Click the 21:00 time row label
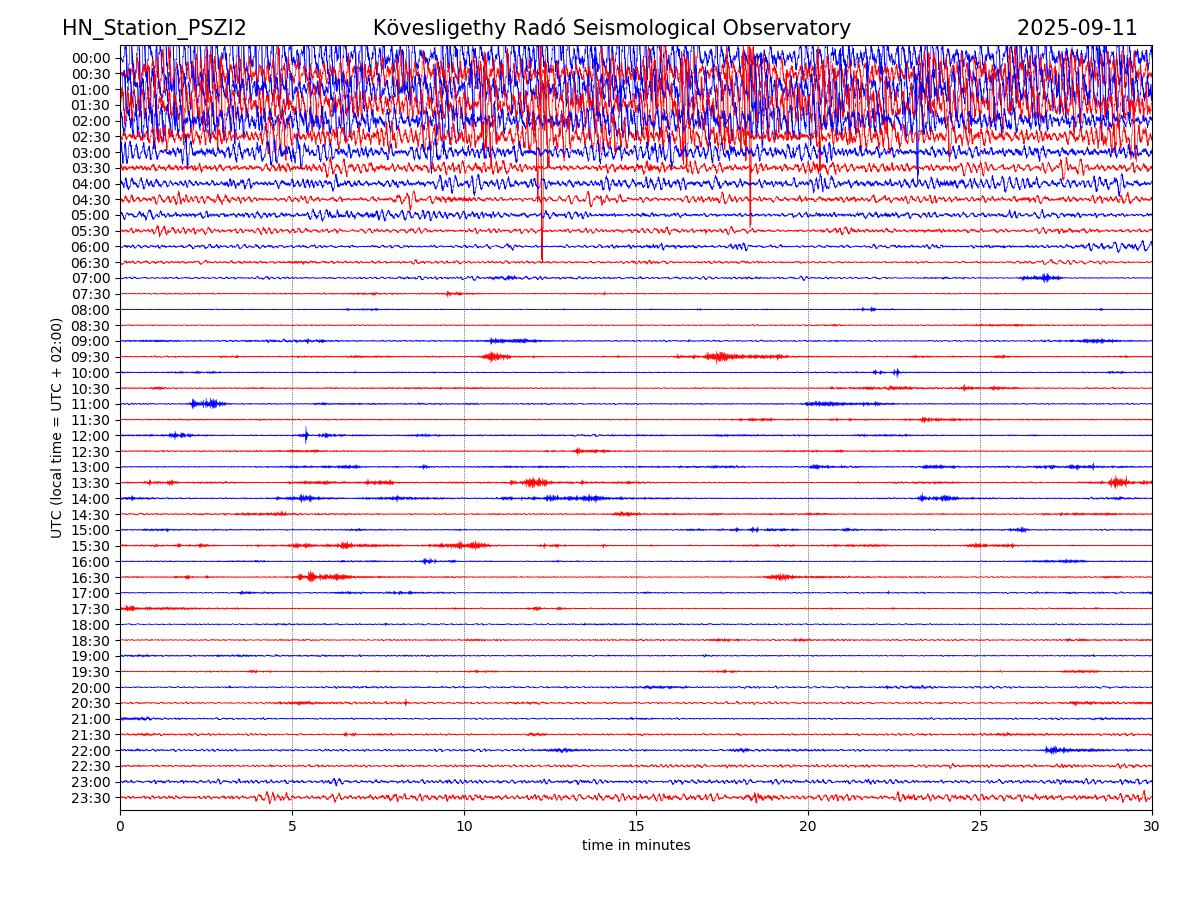 (x=91, y=719)
